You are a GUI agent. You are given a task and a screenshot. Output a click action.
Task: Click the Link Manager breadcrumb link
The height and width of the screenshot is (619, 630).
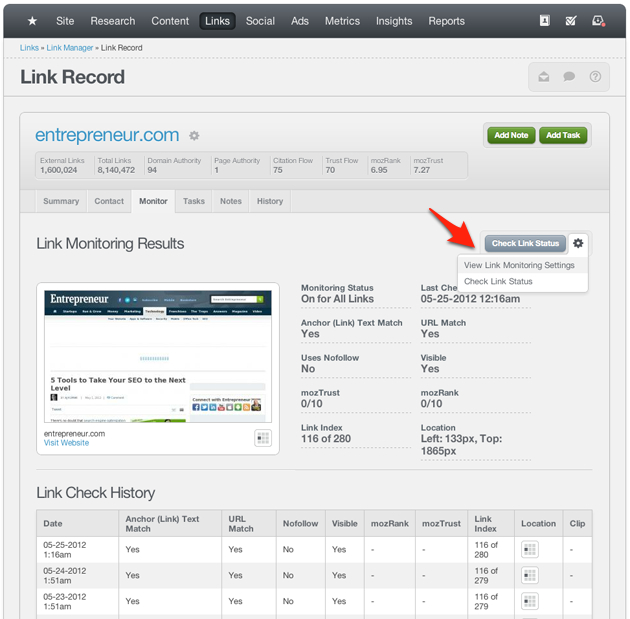point(70,48)
